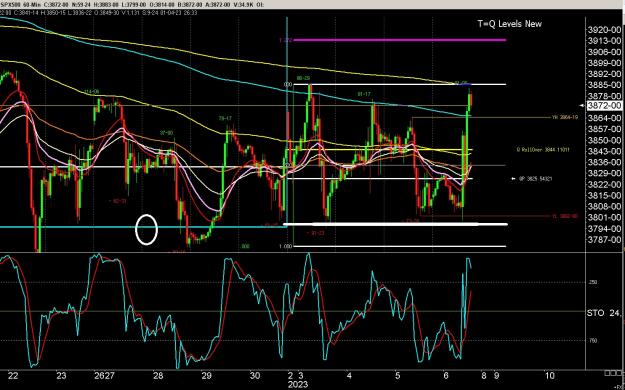The width and height of the screenshot is (625, 390).
Task: Select the thick white support line near 3797
Action: click(x=395, y=224)
